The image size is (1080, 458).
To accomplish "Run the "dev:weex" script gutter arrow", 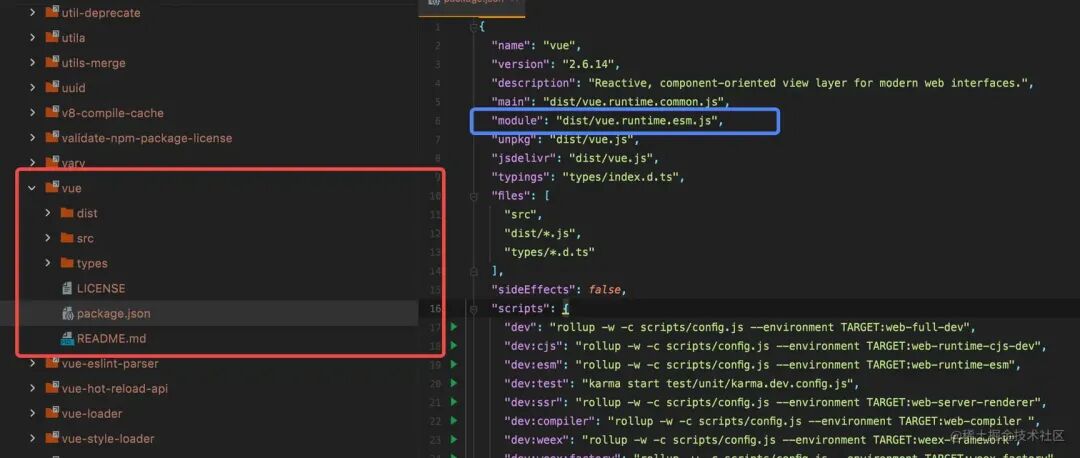I will click(x=453, y=439).
